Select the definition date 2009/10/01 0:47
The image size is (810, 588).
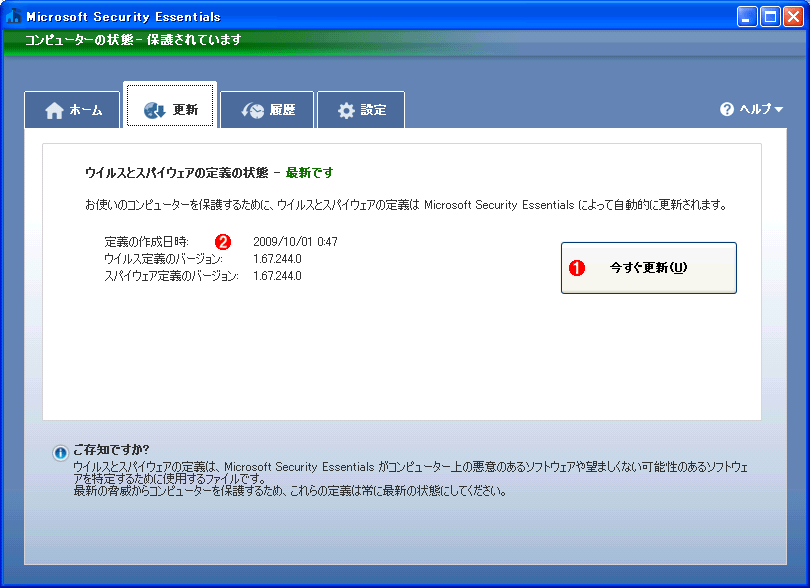(295, 242)
